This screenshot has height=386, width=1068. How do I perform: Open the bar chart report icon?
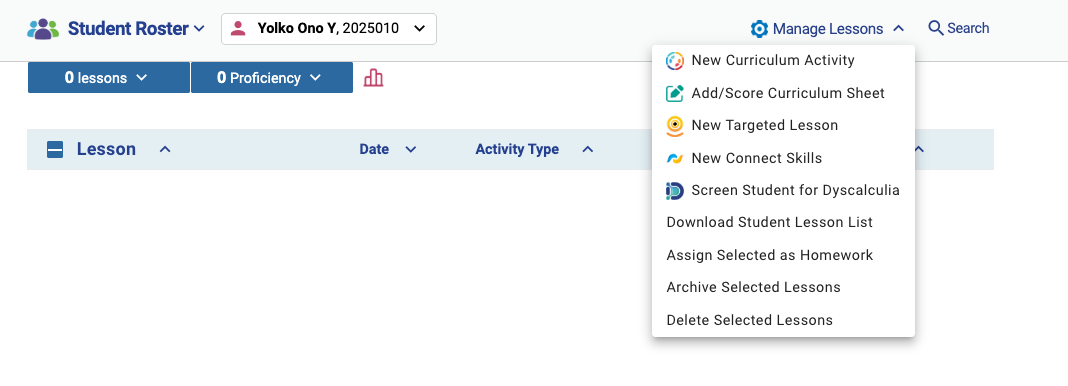[x=373, y=78]
